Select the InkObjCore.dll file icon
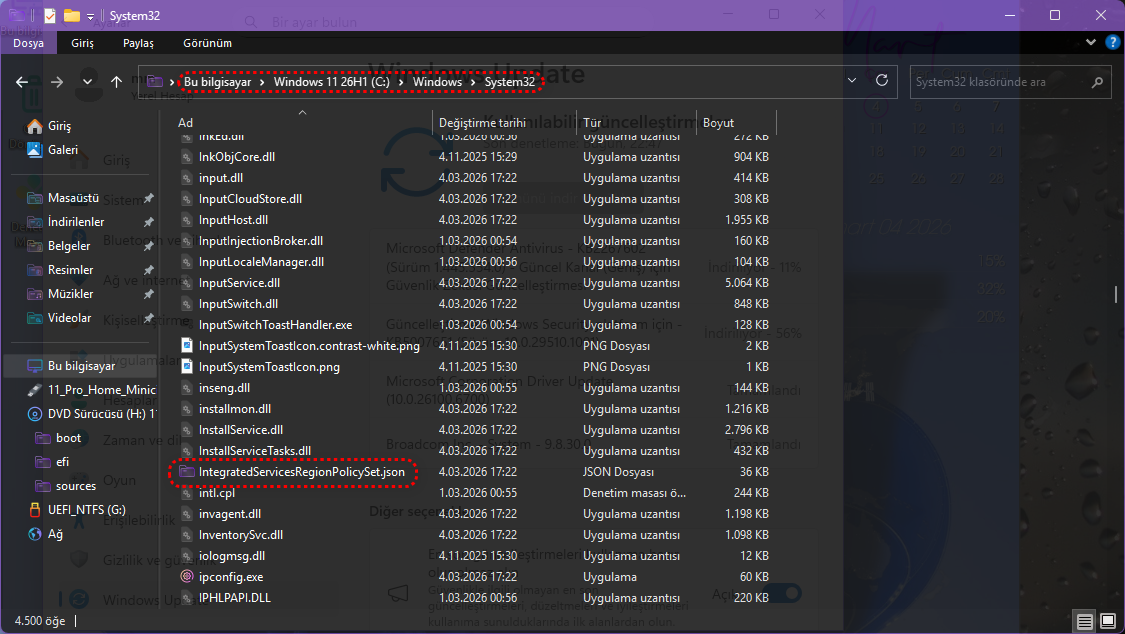This screenshot has width=1125, height=634. 187,157
